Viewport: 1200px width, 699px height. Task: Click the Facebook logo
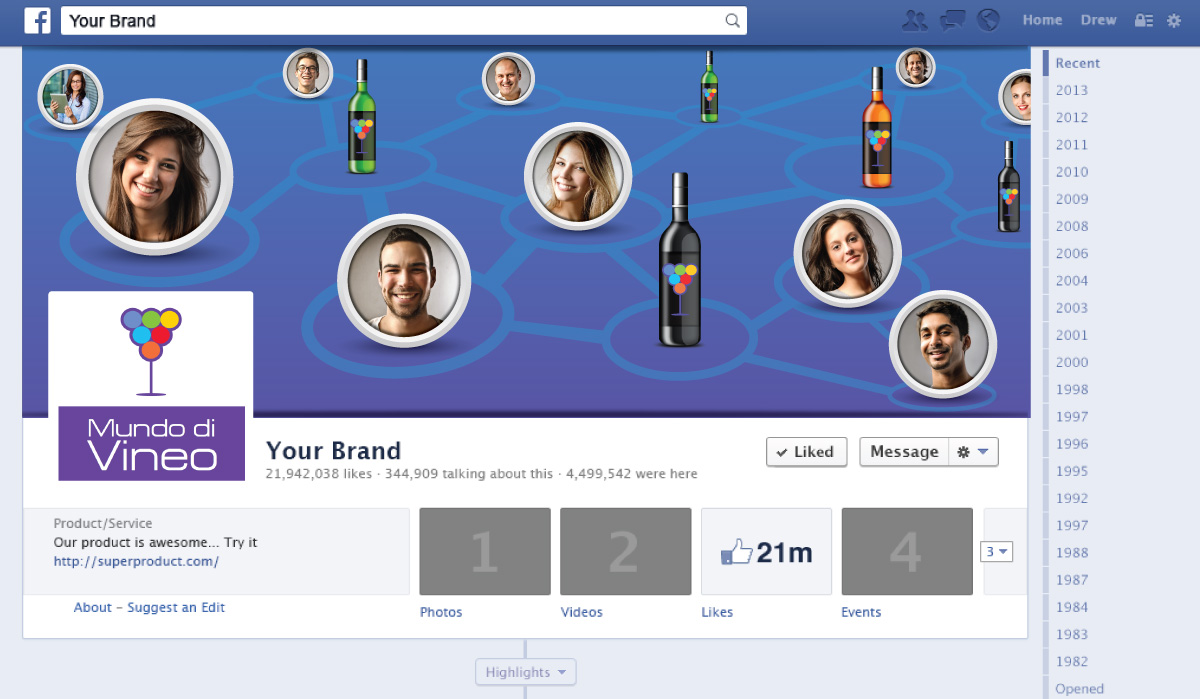tap(37, 19)
